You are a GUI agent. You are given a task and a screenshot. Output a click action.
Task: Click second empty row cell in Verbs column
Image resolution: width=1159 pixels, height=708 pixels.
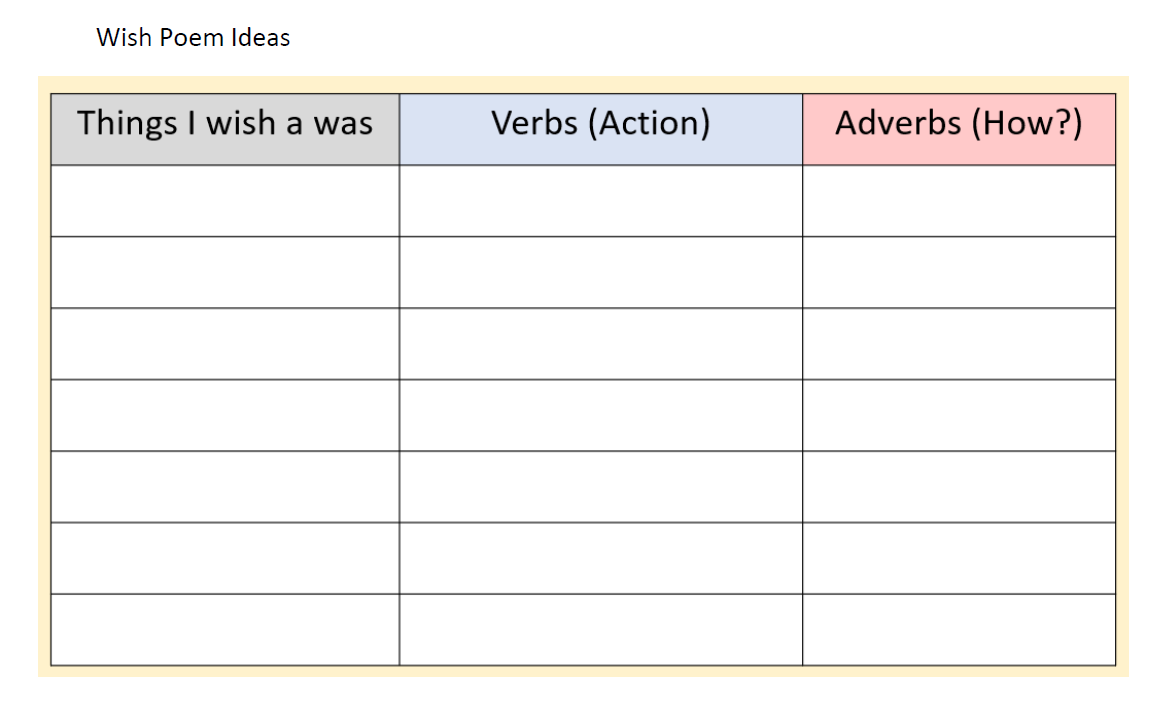[600, 272]
